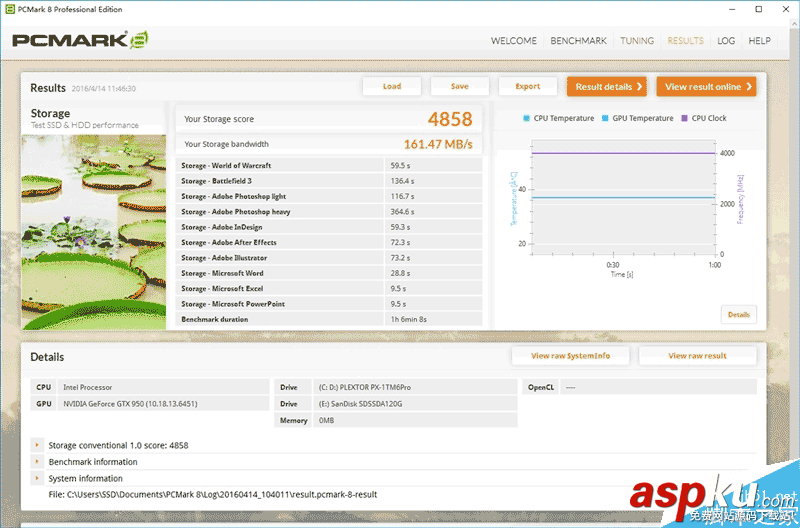View raw SystemInfo
This screenshot has height=528, width=800.
coord(570,356)
